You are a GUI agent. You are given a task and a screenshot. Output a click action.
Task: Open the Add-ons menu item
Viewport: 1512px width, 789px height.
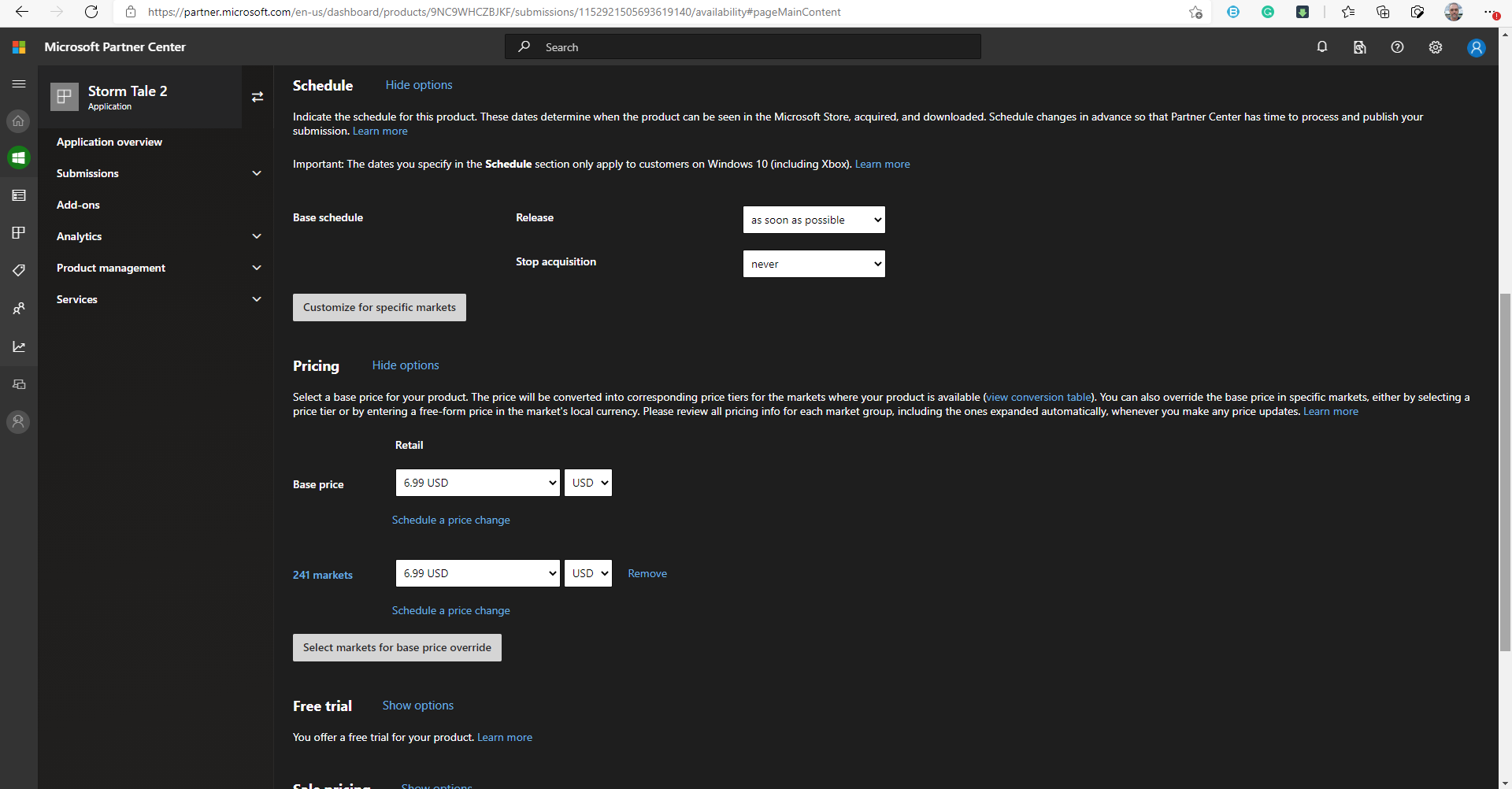[78, 205]
